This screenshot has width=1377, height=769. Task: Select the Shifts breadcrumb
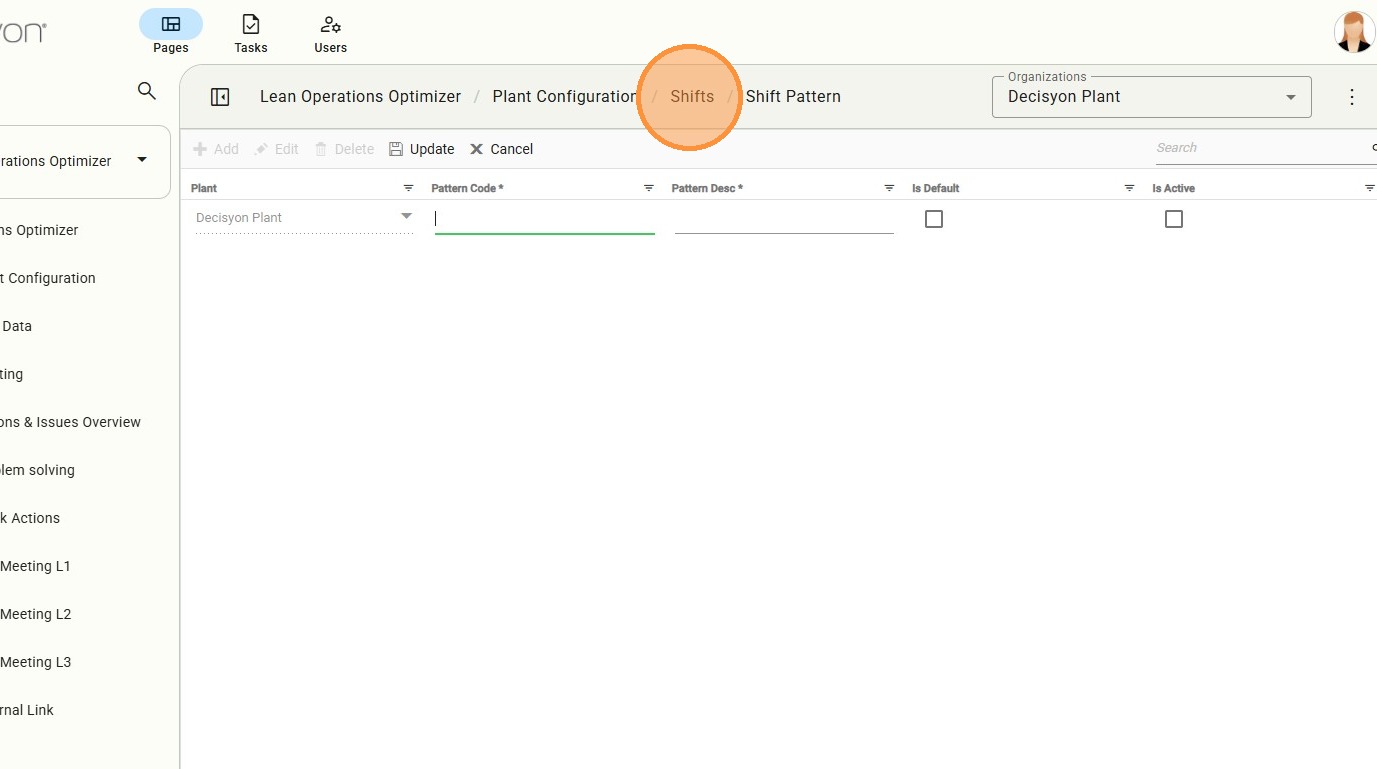tap(692, 97)
